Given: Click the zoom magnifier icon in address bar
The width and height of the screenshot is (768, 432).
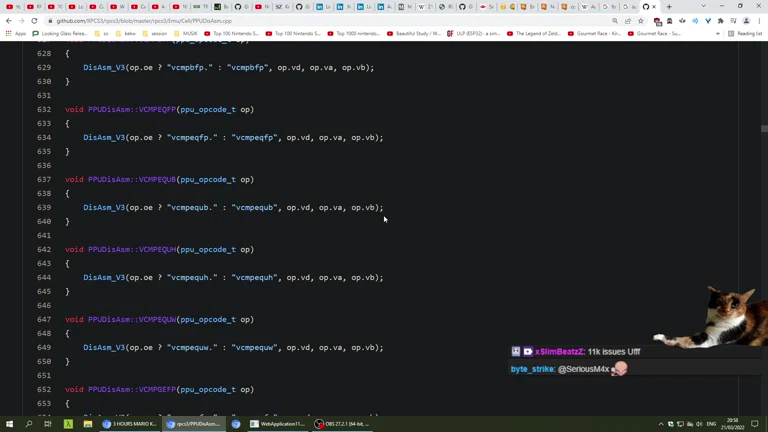Looking at the screenshot, I should pyautogui.click(x=615, y=20).
